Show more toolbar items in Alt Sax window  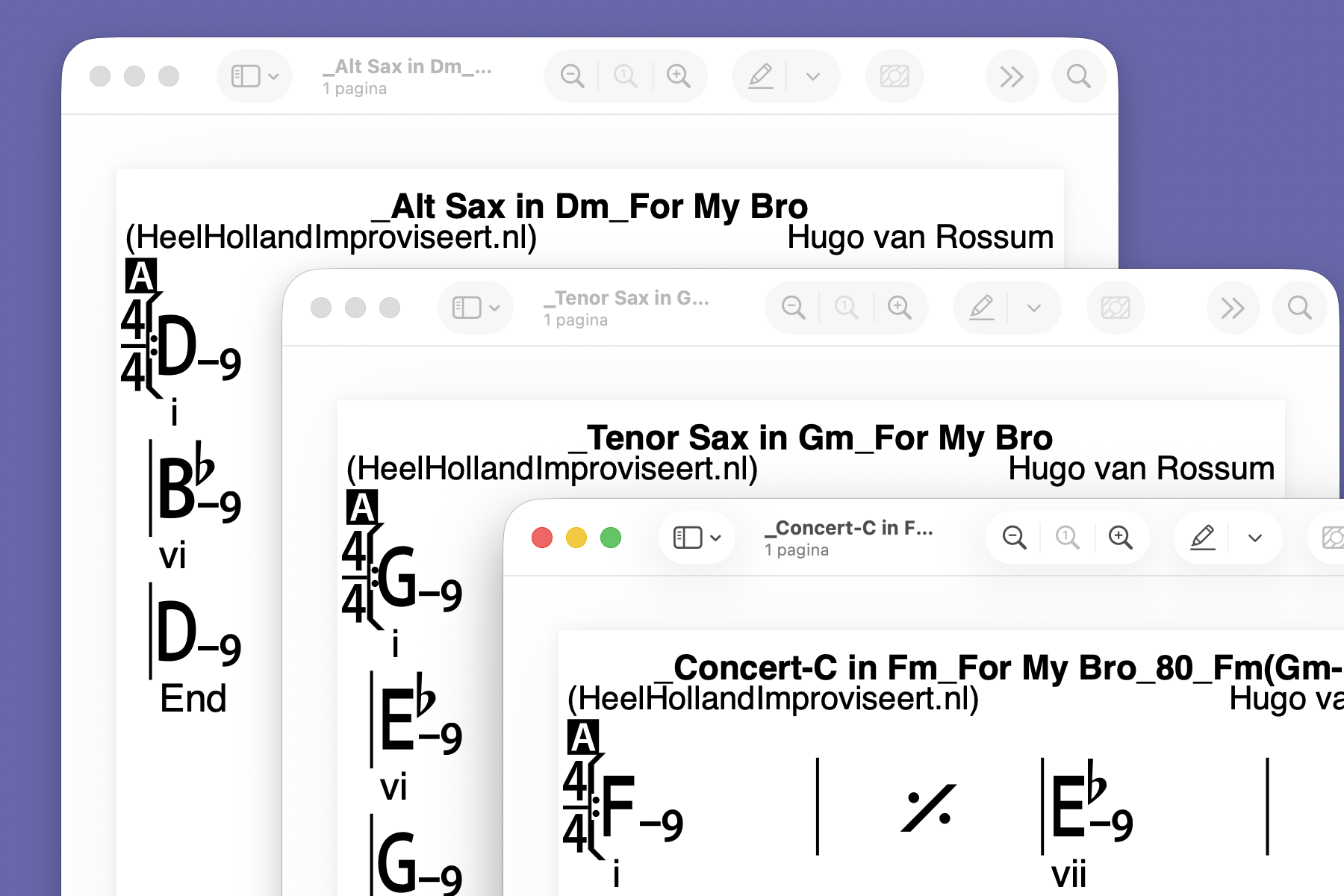1012,76
